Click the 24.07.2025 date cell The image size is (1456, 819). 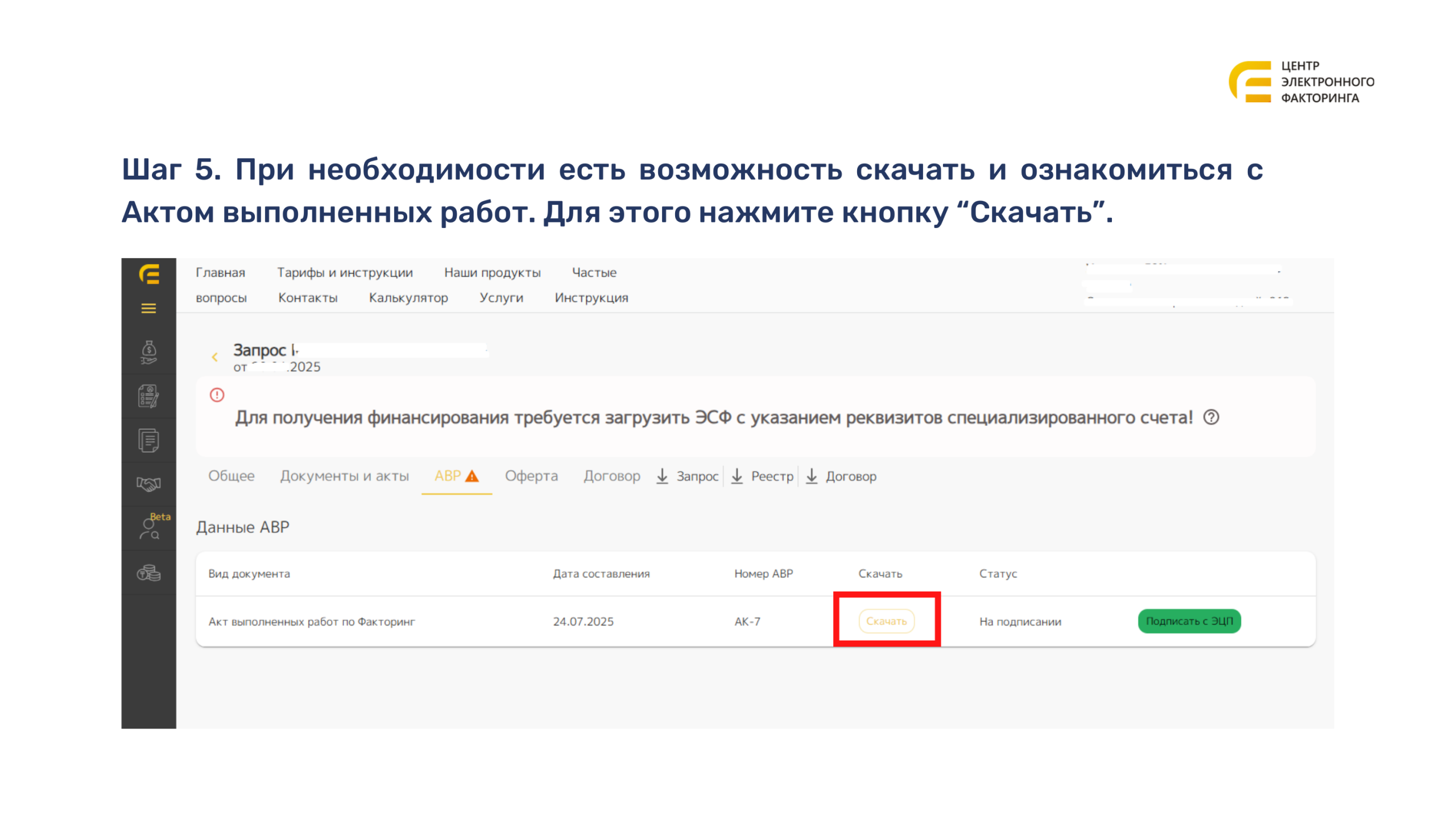coord(583,621)
